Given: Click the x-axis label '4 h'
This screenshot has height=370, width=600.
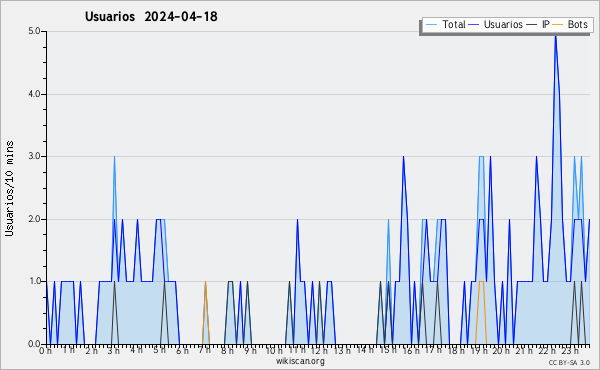Looking at the screenshot, I should pos(136,350).
